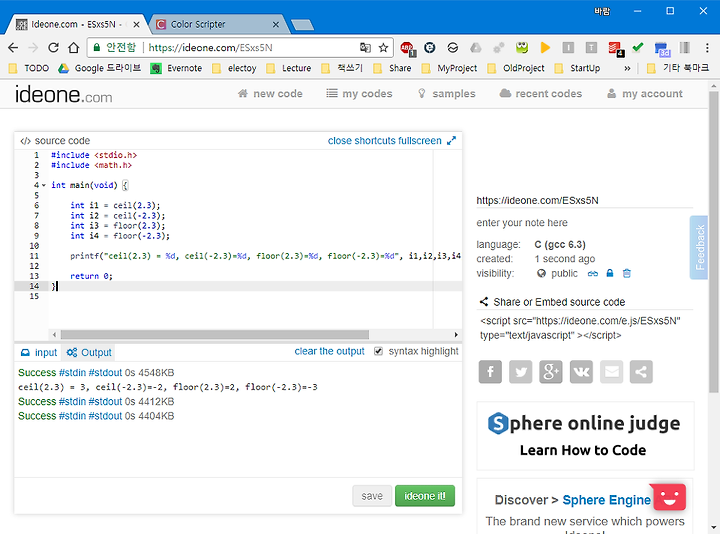Switch to the input tab
This screenshot has height=534, width=720.
39,353
